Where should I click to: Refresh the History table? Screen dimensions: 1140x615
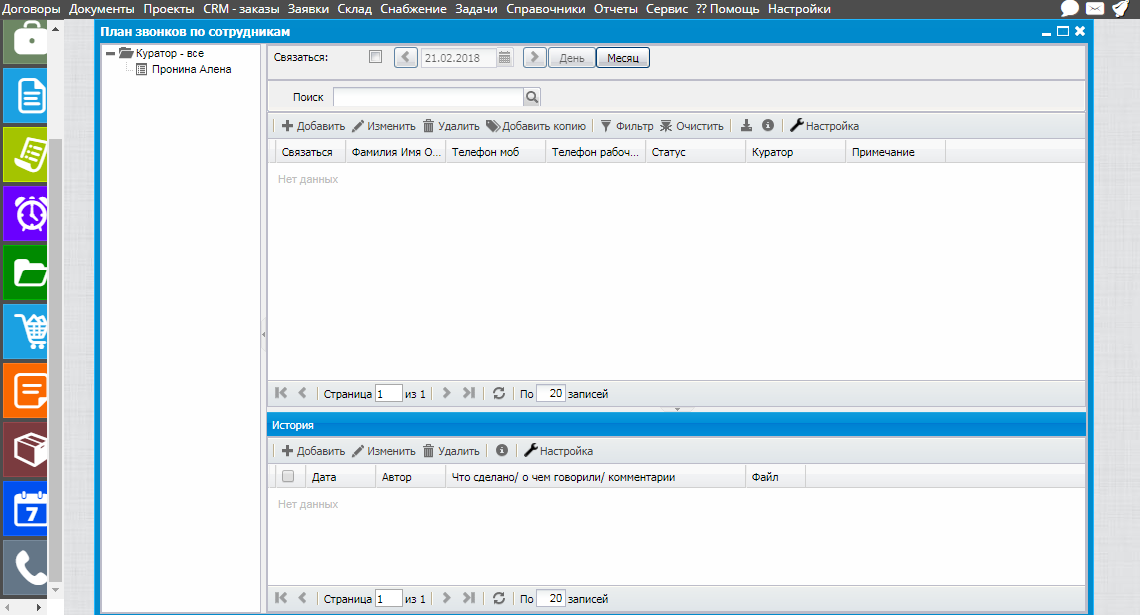click(x=499, y=598)
